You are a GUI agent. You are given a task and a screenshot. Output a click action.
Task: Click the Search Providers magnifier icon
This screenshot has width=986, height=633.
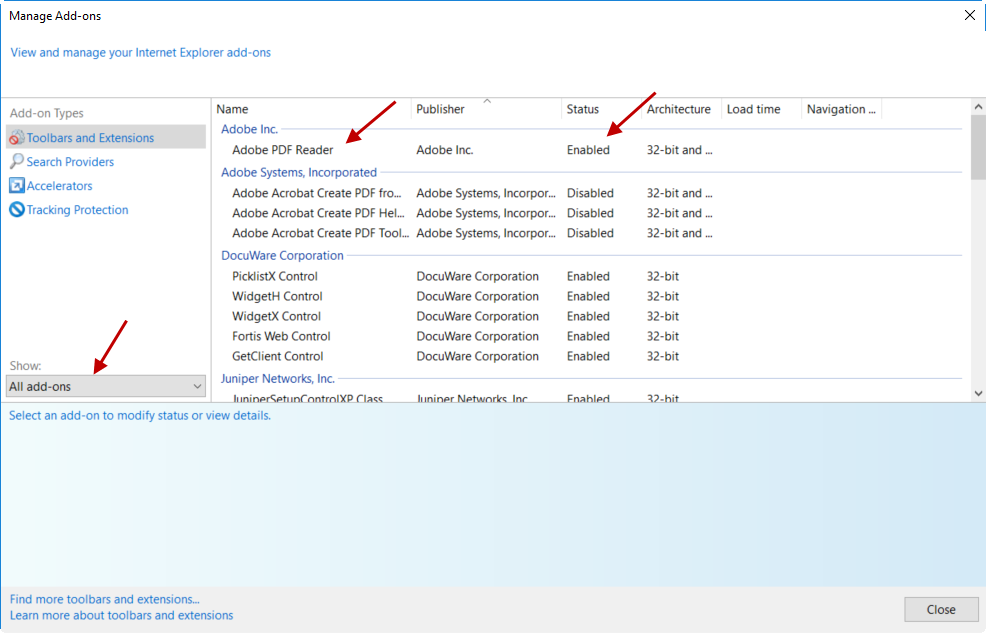click(x=17, y=162)
